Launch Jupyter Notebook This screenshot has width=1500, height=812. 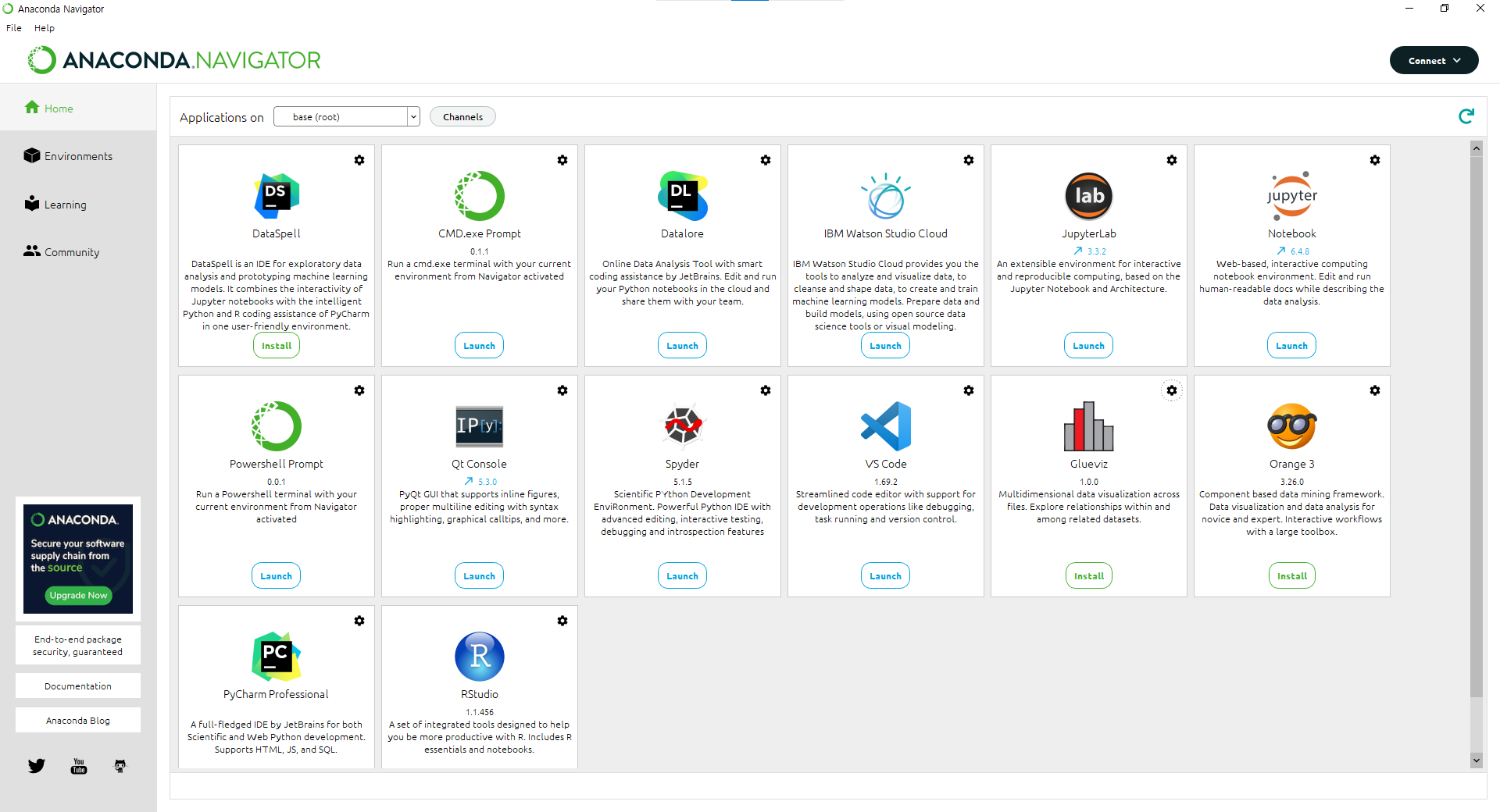point(1292,345)
